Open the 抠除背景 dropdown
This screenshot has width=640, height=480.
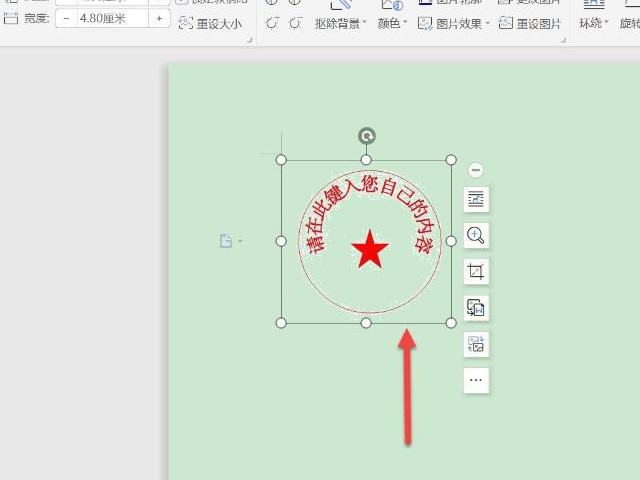coord(340,24)
